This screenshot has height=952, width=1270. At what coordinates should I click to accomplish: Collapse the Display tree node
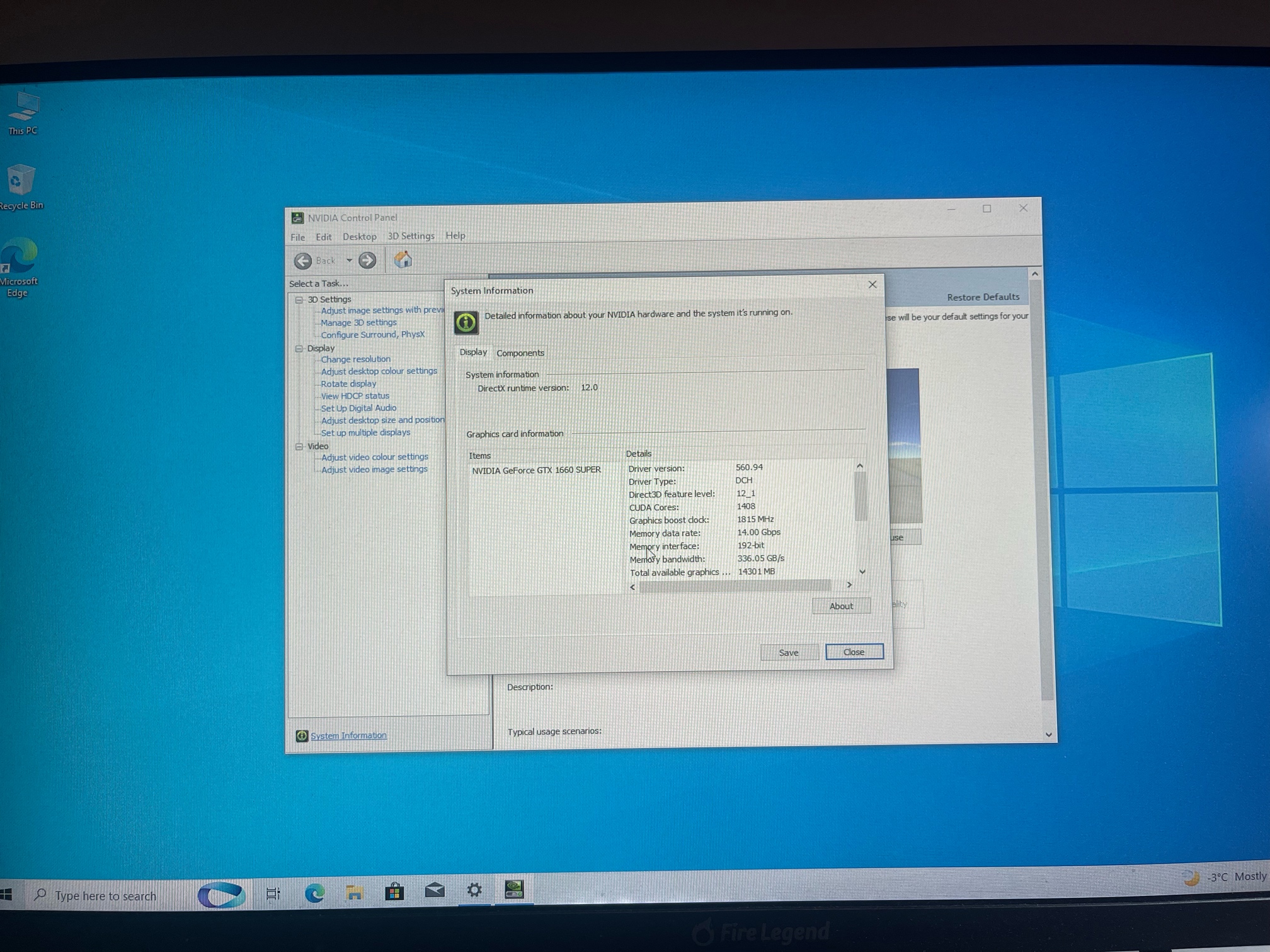pyautogui.click(x=299, y=348)
